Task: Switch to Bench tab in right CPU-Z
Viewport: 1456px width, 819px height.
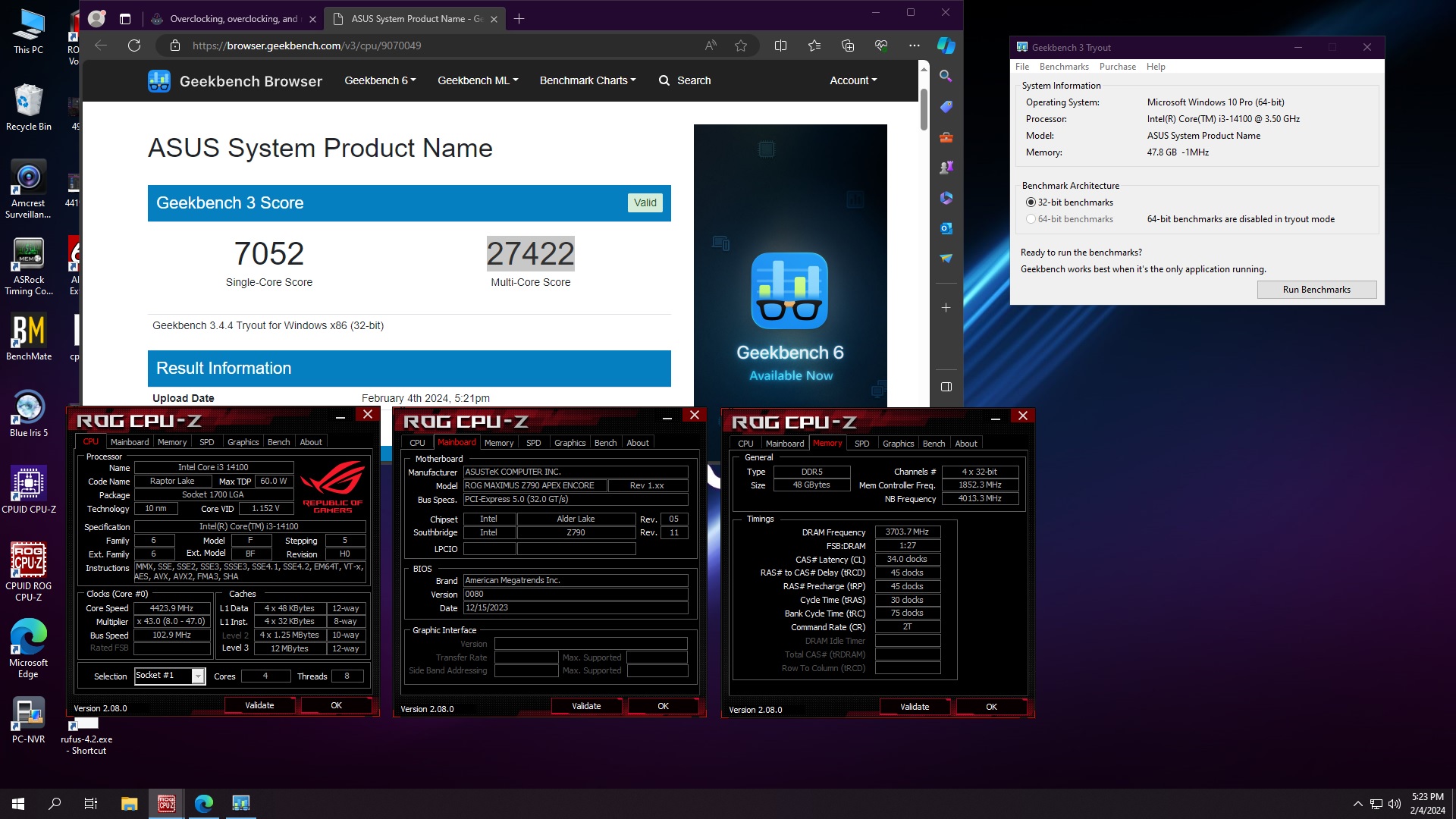Action: 934,444
